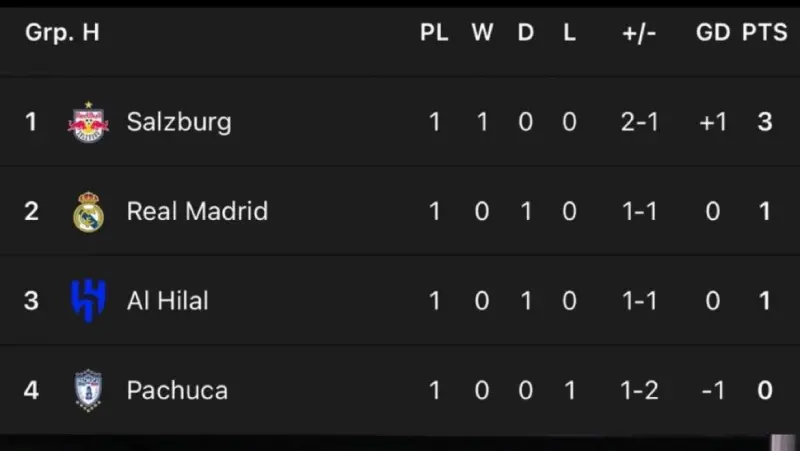Click the Grp. H group header

[x=62, y=33]
